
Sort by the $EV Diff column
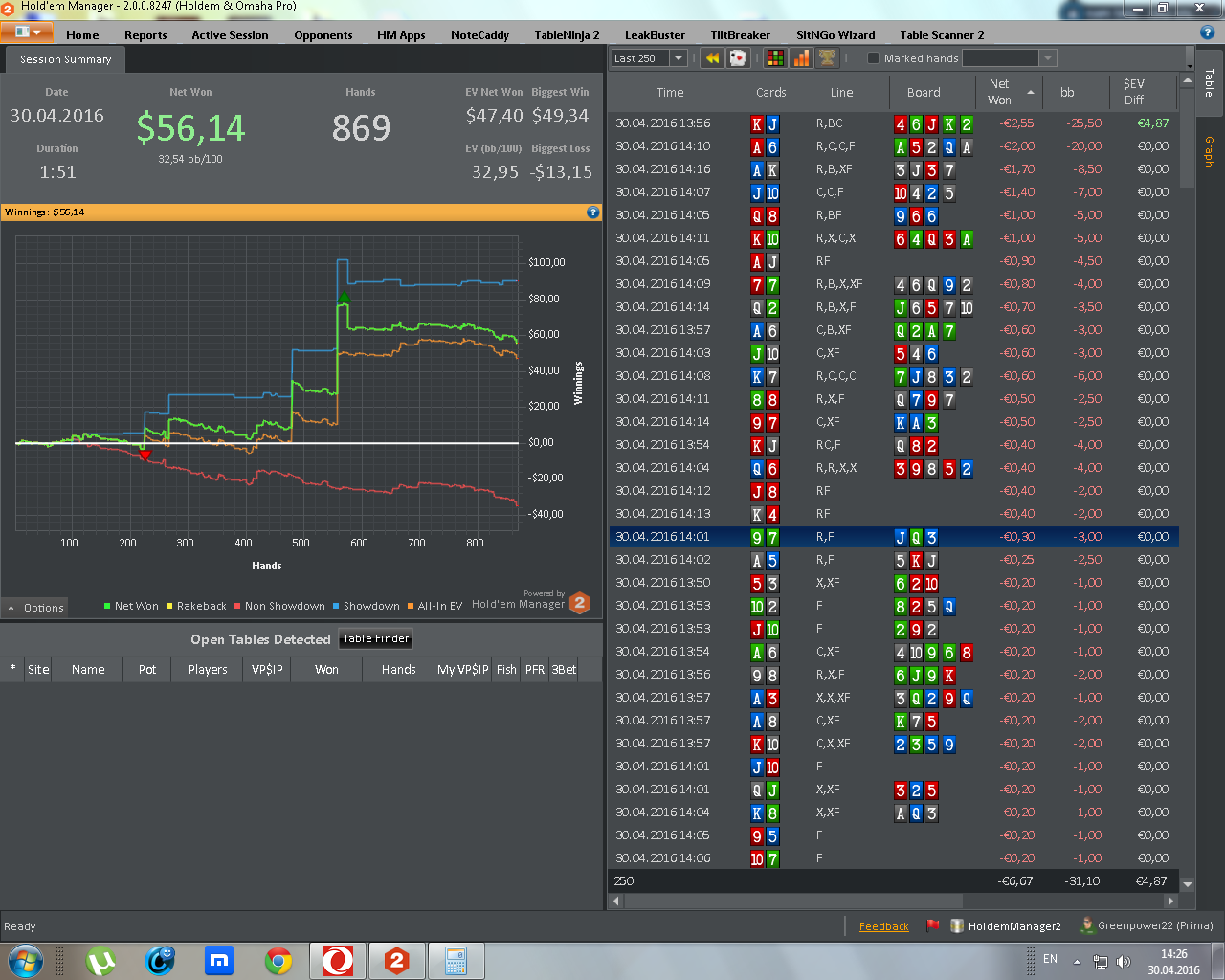[1142, 93]
